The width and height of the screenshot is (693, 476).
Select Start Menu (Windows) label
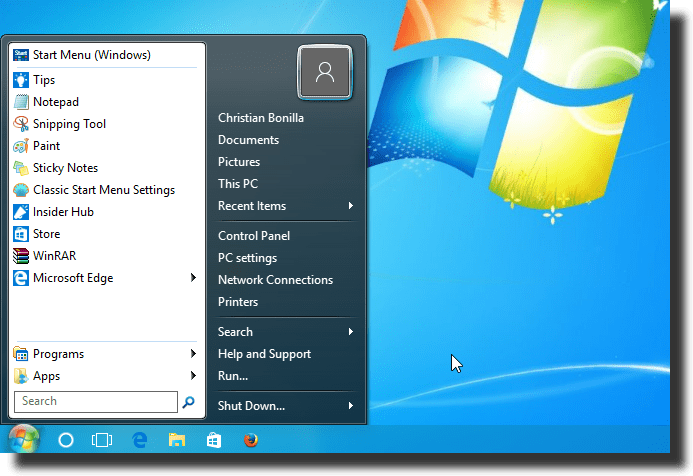pos(92,55)
